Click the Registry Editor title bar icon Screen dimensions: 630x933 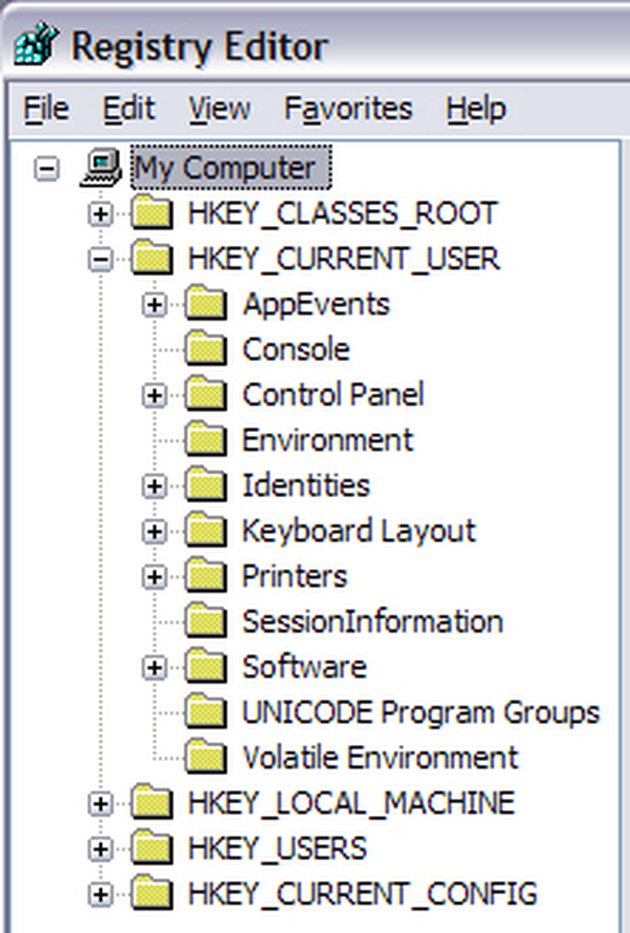(36, 43)
